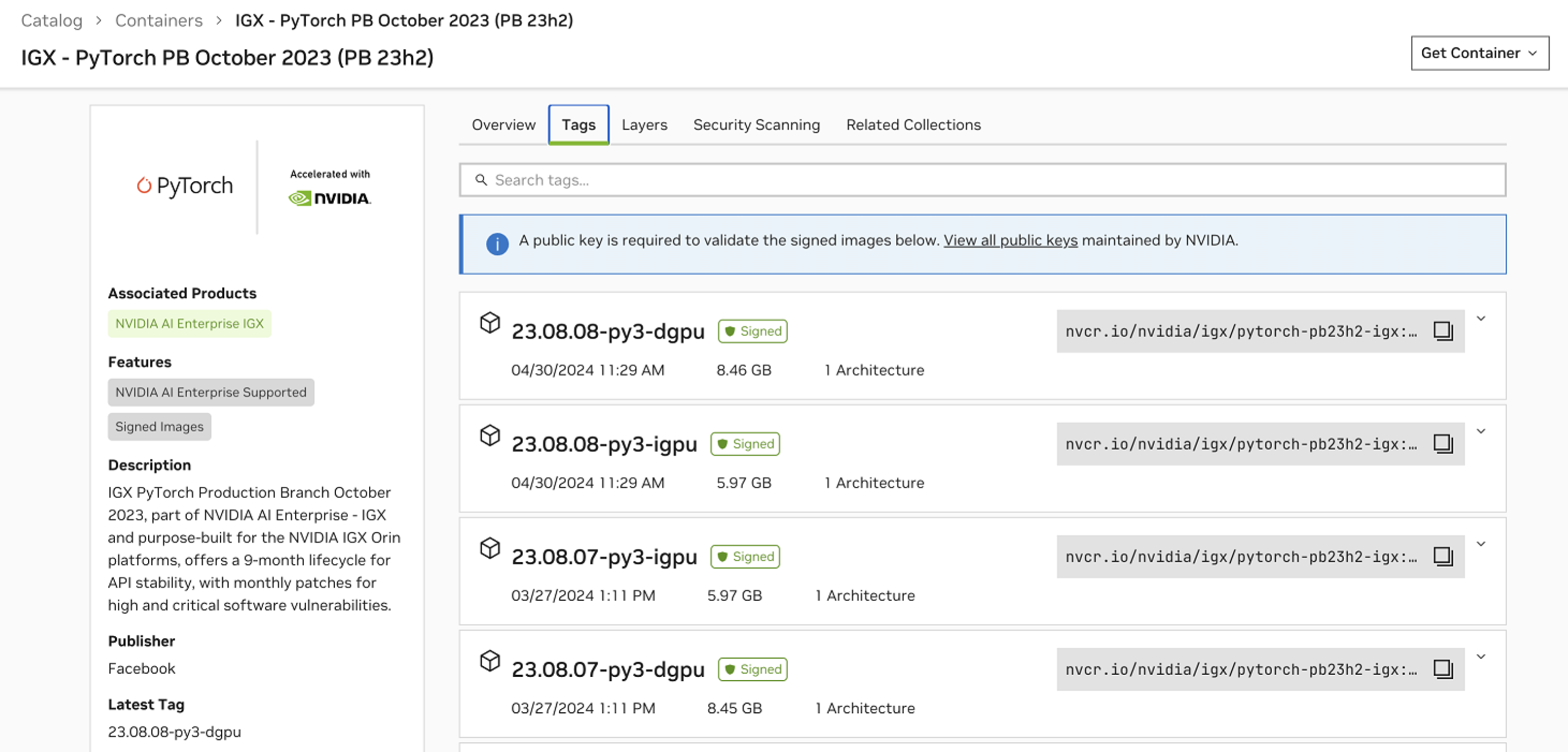1568x752 pixels.
Task: Click the NVIDIA logo next to PyTorch
Action: tap(329, 197)
